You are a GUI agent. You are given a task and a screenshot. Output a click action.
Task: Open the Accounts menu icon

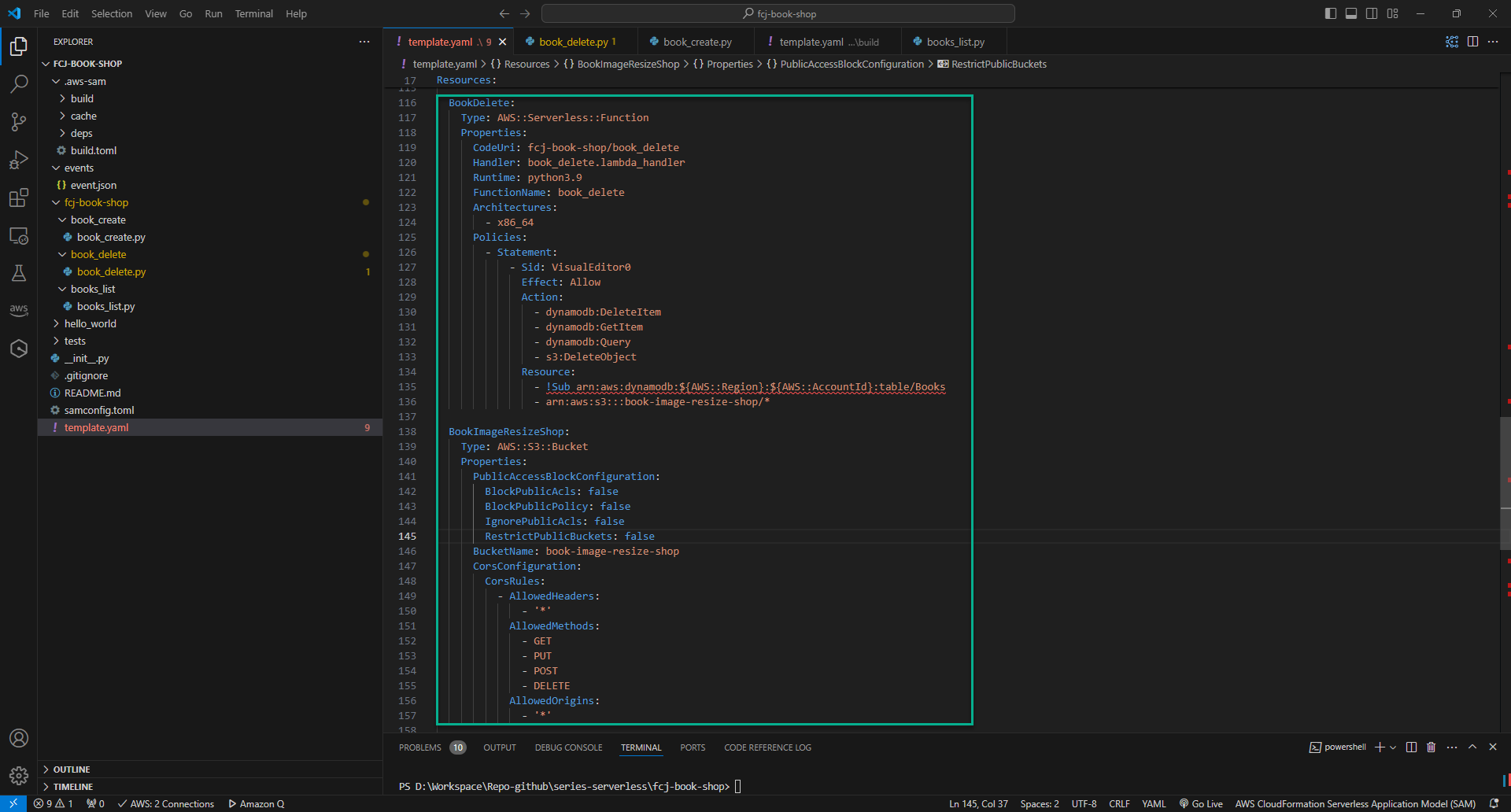(19, 738)
